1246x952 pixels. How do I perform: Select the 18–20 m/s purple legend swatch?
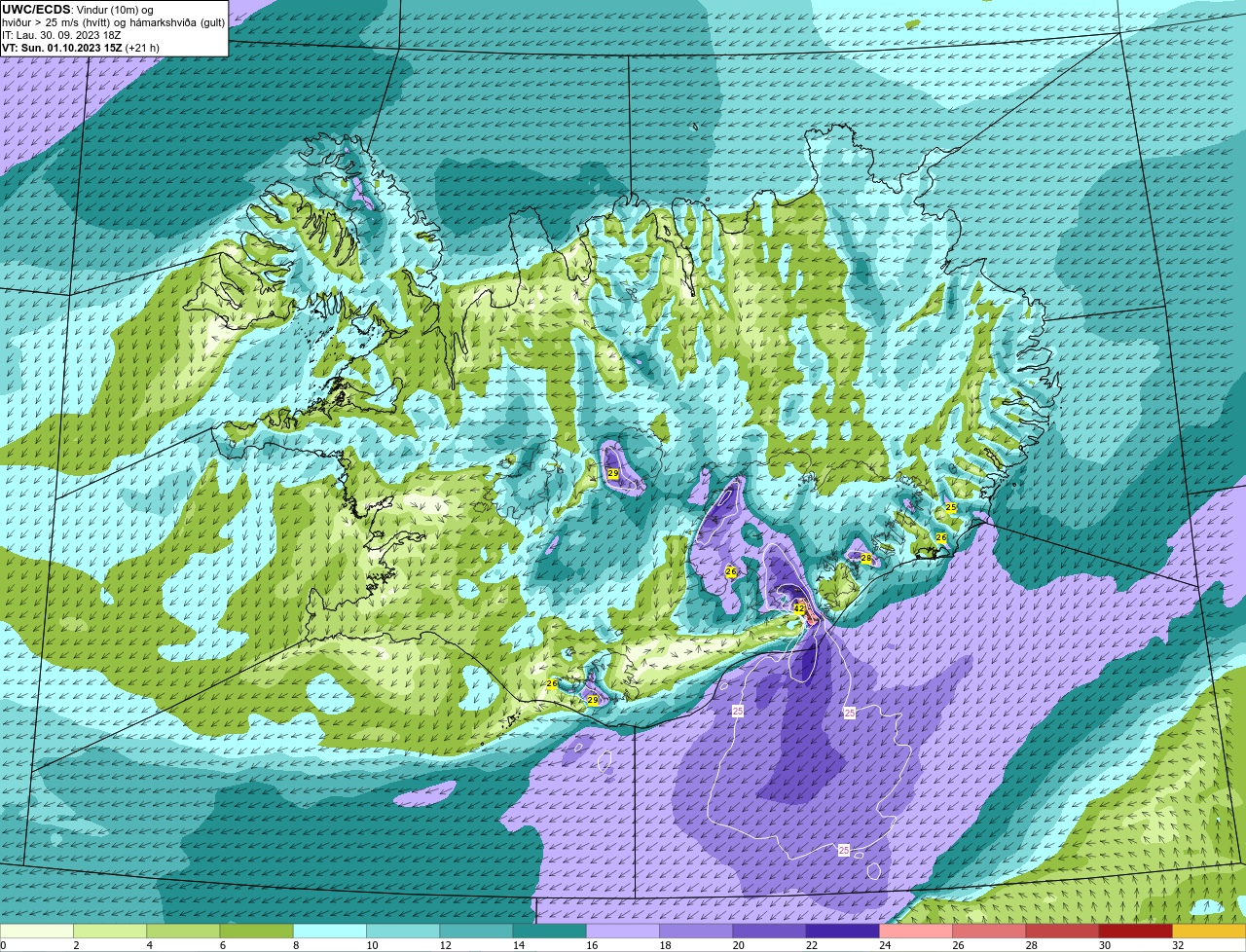coord(696,931)
